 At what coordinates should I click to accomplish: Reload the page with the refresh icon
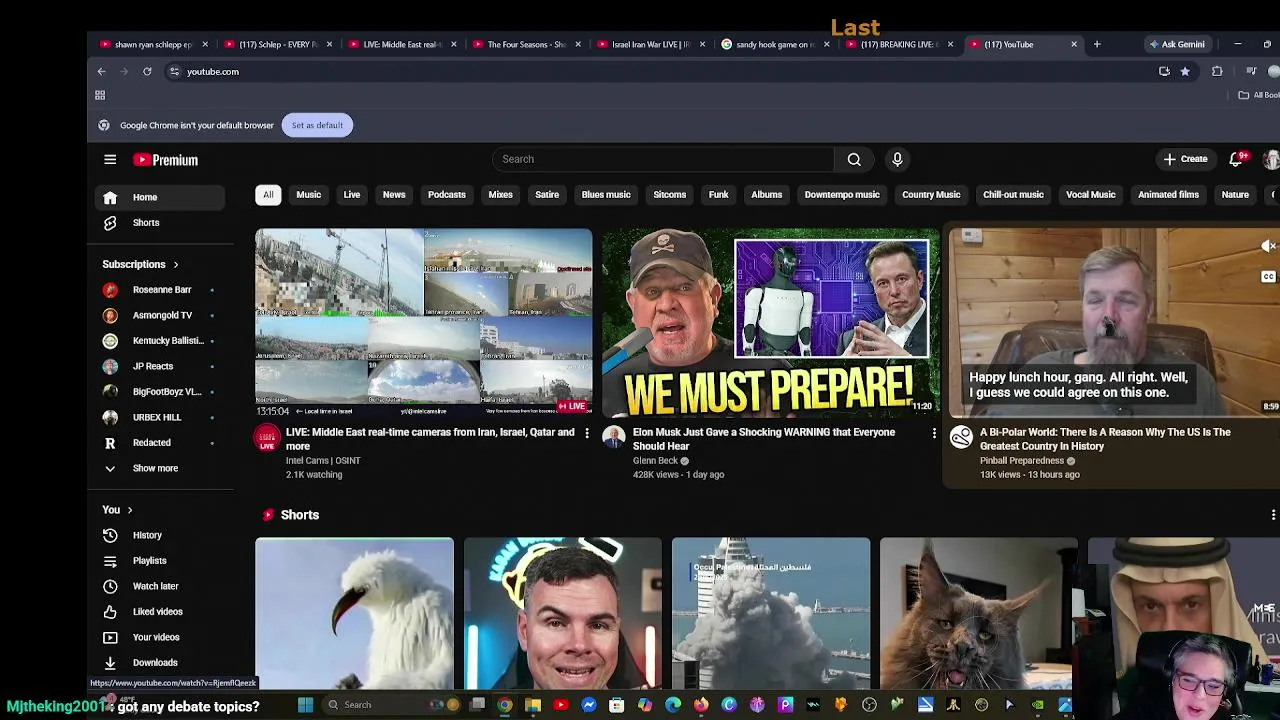(147, 71)
